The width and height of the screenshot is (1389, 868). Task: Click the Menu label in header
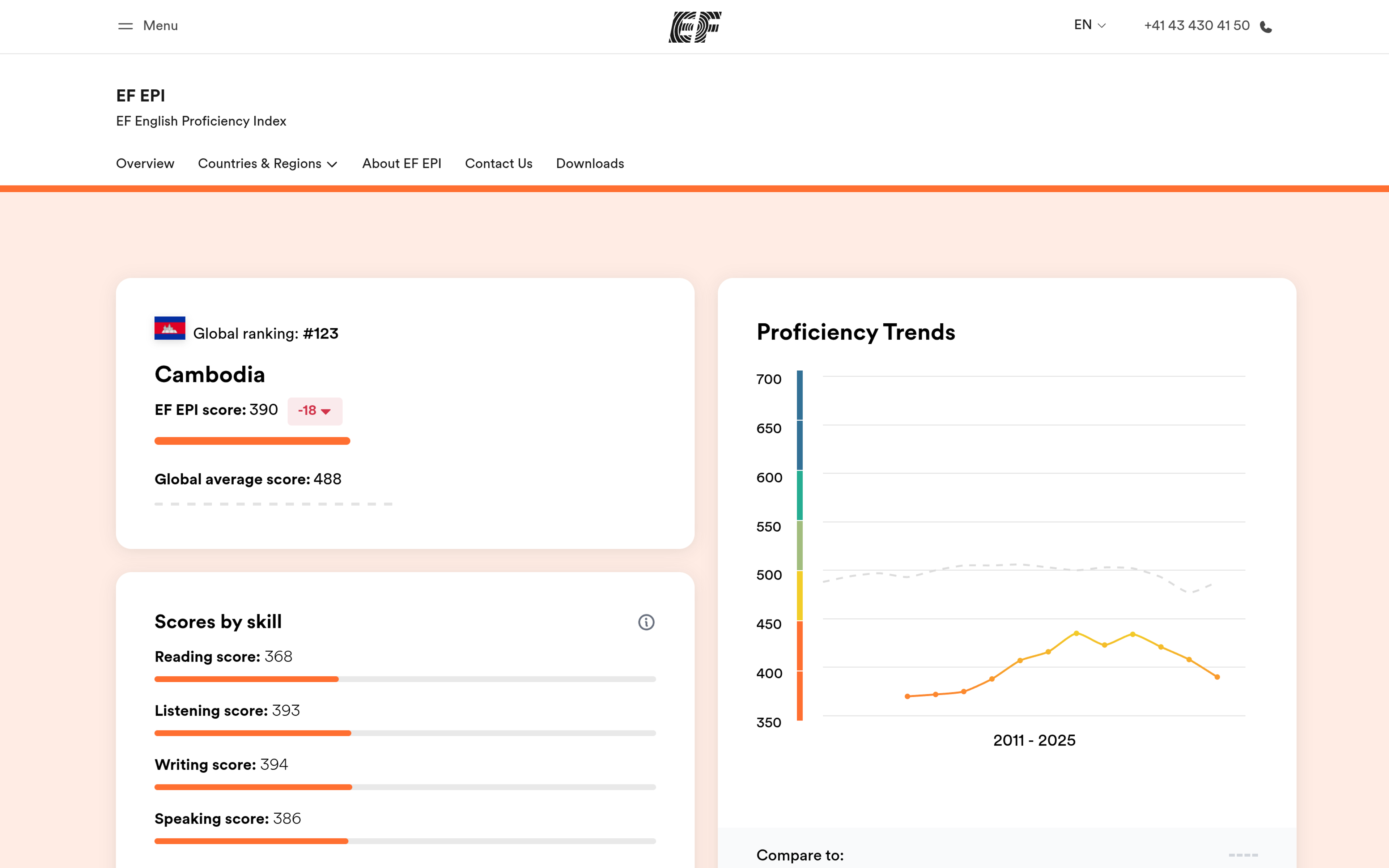161,26
